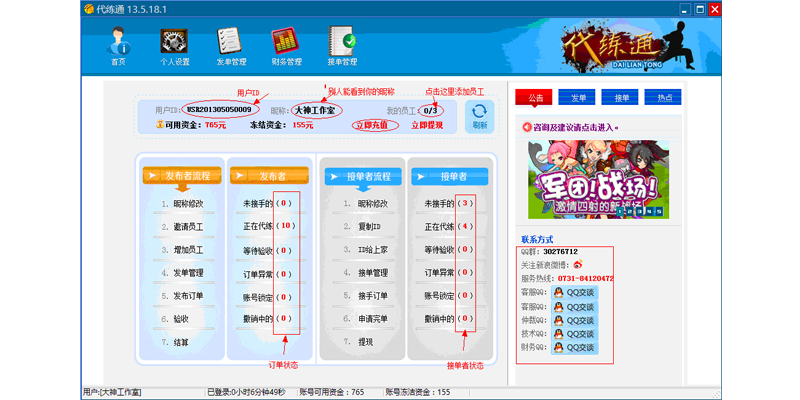800x400 pixels.
Task: Open the 发单管理 toolbar icon
Action: pyautogui.click(x=231, y=47)
